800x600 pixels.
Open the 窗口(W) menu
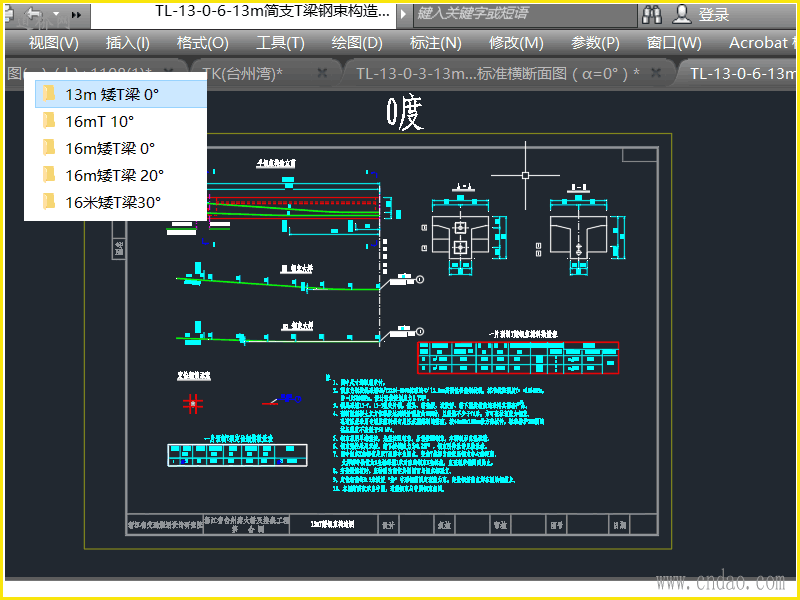tap(674, 43)
